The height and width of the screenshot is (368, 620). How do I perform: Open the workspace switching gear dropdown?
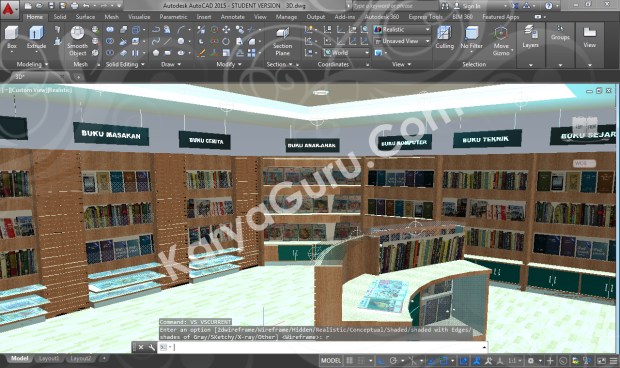[x=534, y=360]
